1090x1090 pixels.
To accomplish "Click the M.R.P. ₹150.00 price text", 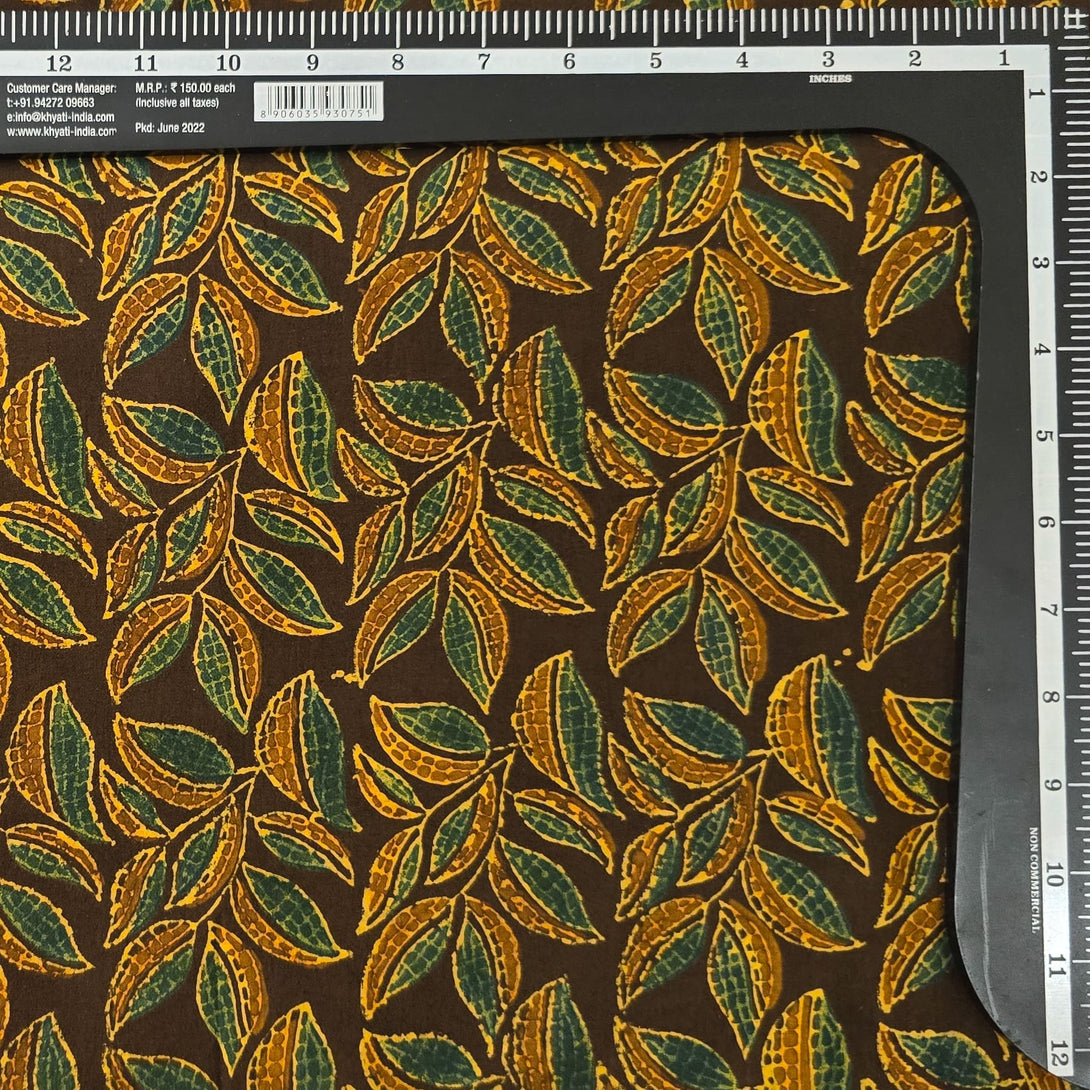I will click(177, 89).
